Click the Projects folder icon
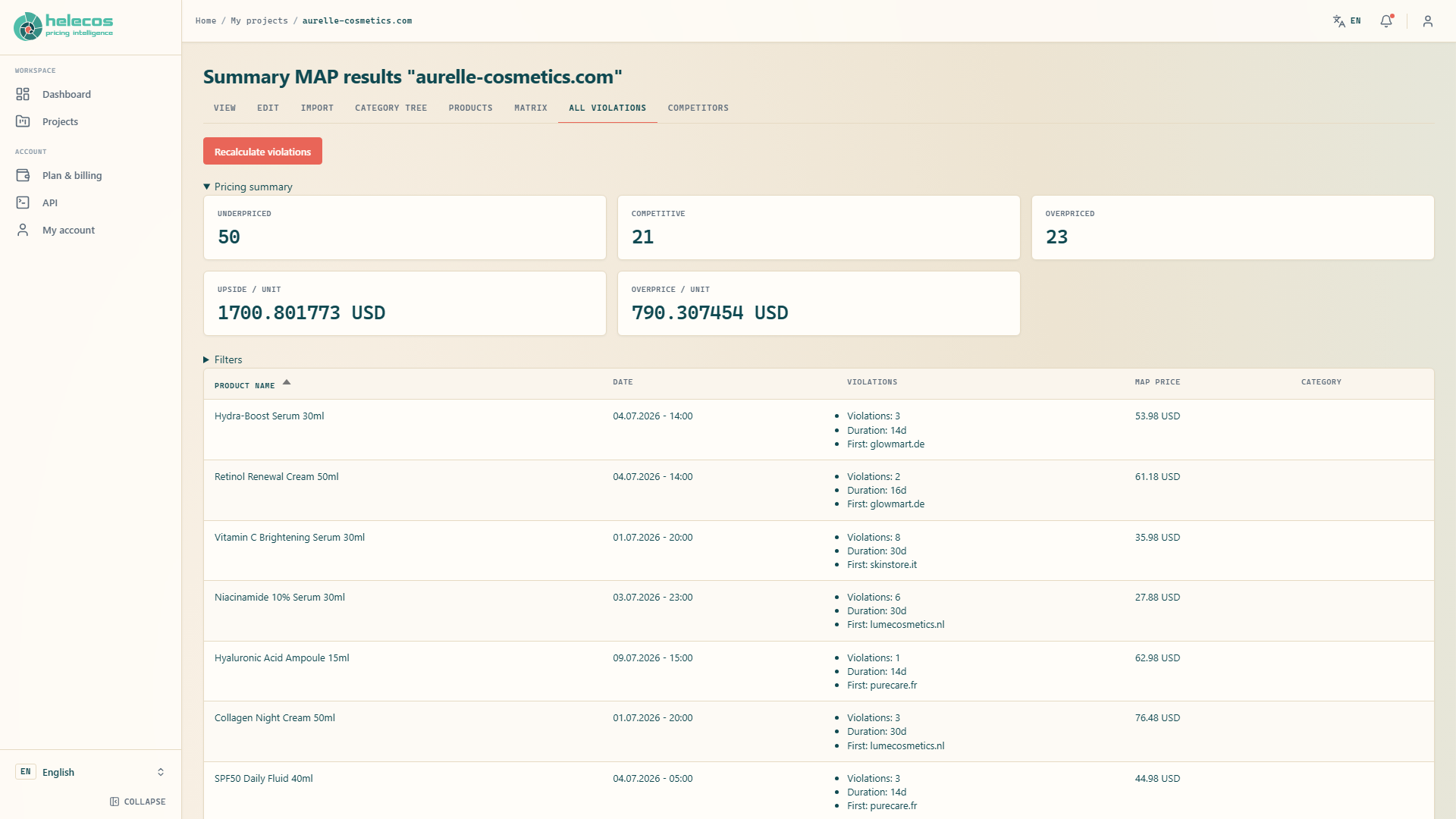The height and width of the screenshot is (819, 1456). coord(23,121)
